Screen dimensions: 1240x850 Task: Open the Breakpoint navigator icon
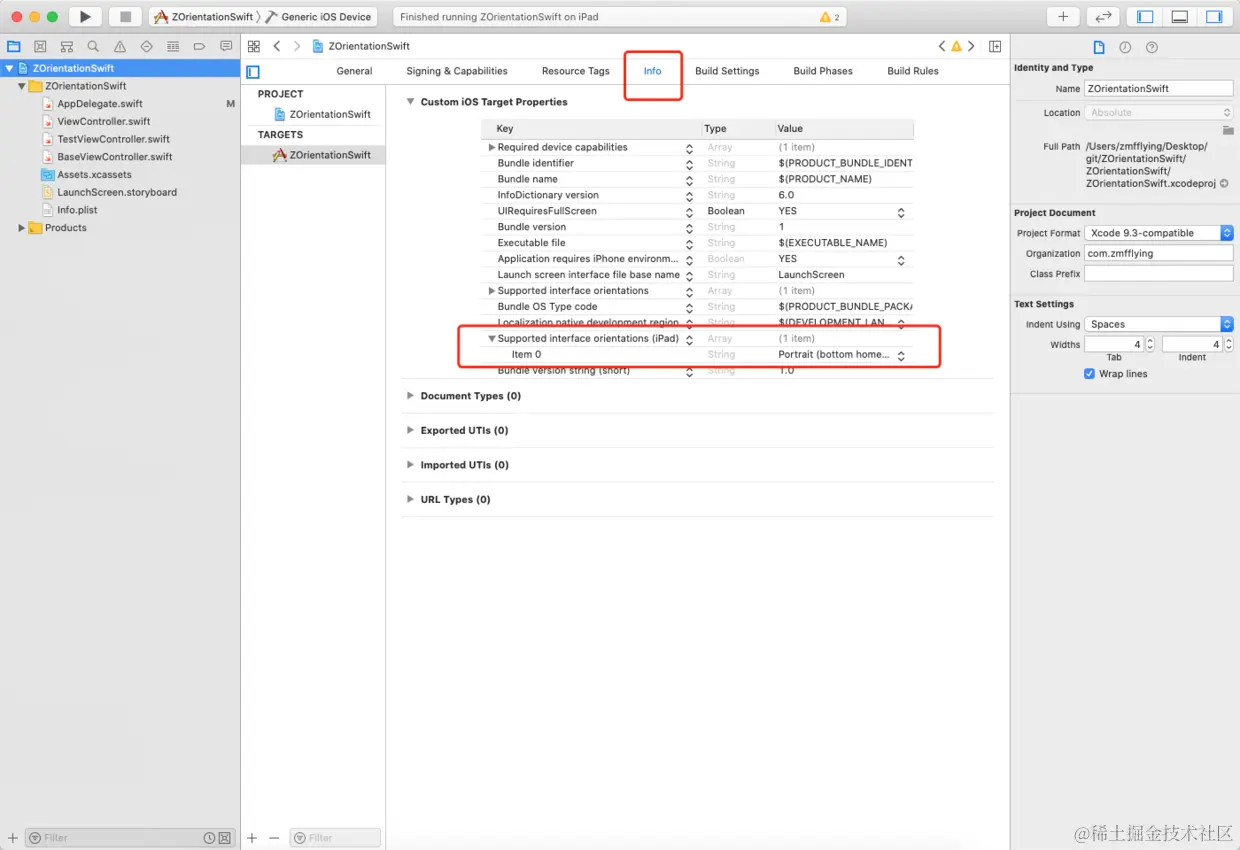coord(199,46)
